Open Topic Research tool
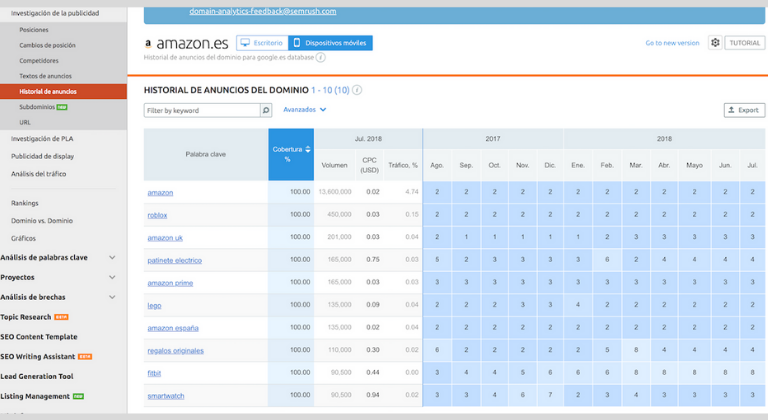 (x=25, y=317)
